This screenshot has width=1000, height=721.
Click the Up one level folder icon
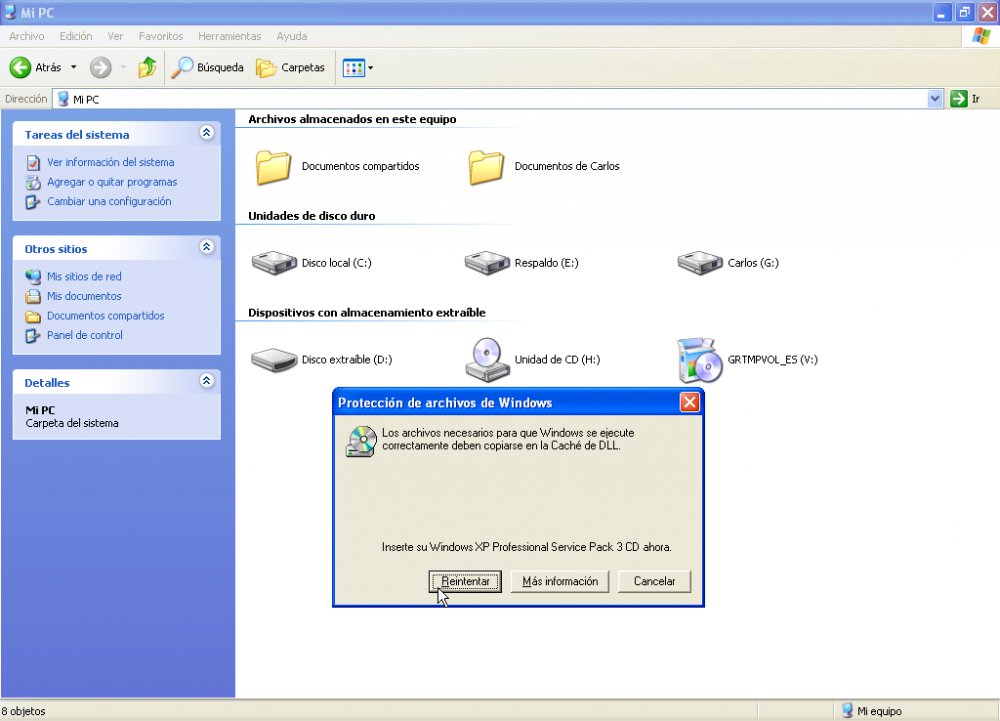[147, 68]
